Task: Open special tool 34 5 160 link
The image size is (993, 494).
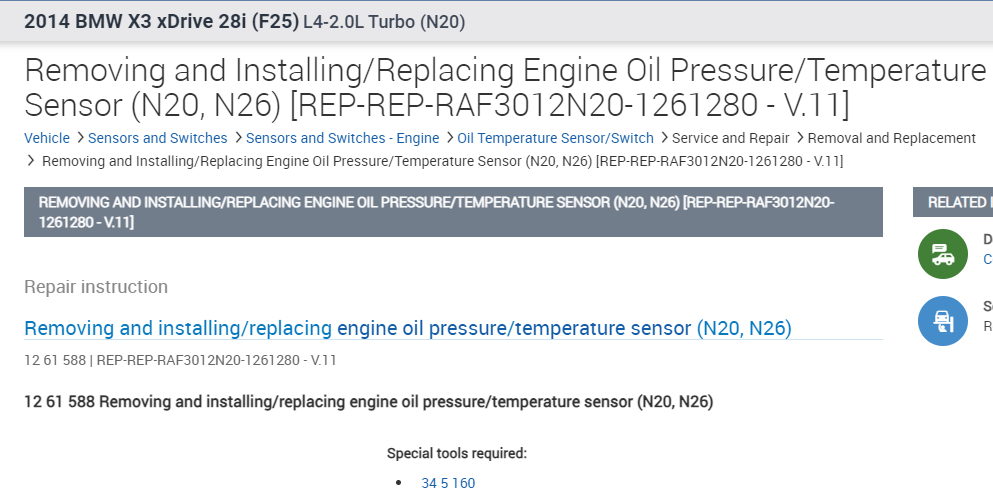Action: tap(448, 483)
